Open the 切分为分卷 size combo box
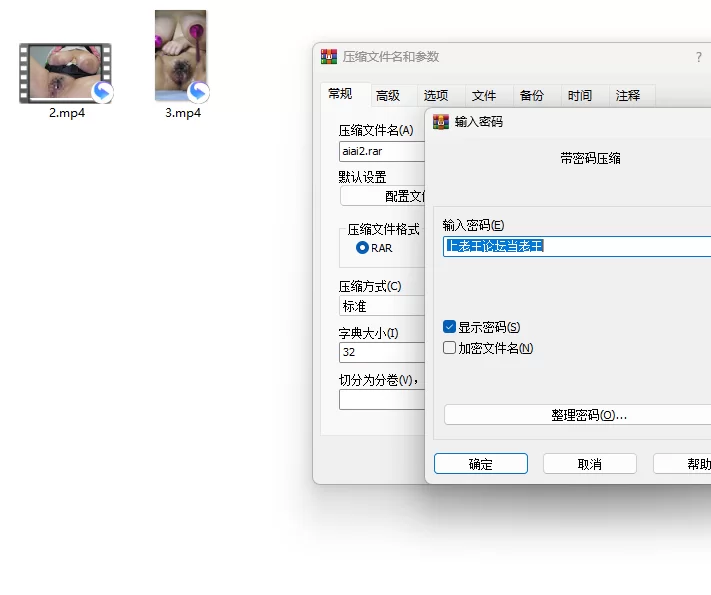The height and width of the screenshot is (595, 711). coord(382,400)
